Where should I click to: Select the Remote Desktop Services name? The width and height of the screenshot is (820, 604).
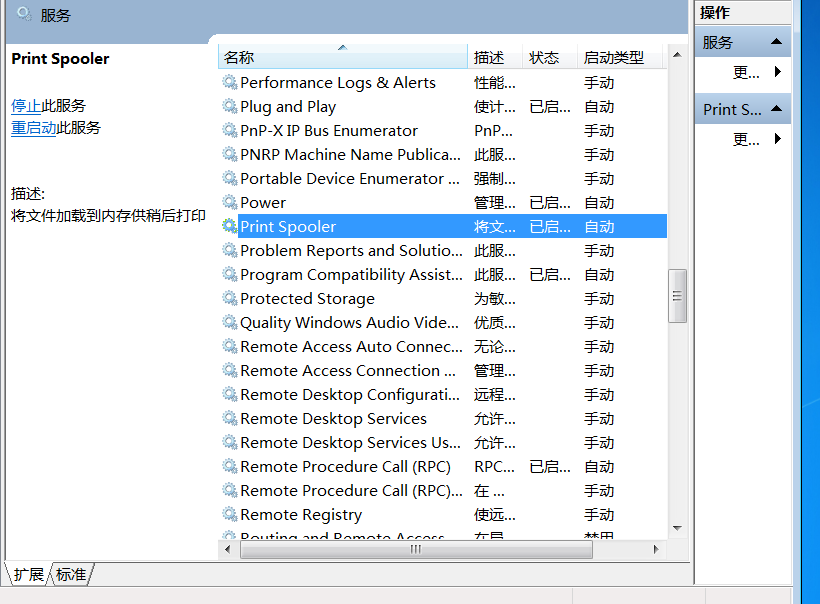coord(334,418)
